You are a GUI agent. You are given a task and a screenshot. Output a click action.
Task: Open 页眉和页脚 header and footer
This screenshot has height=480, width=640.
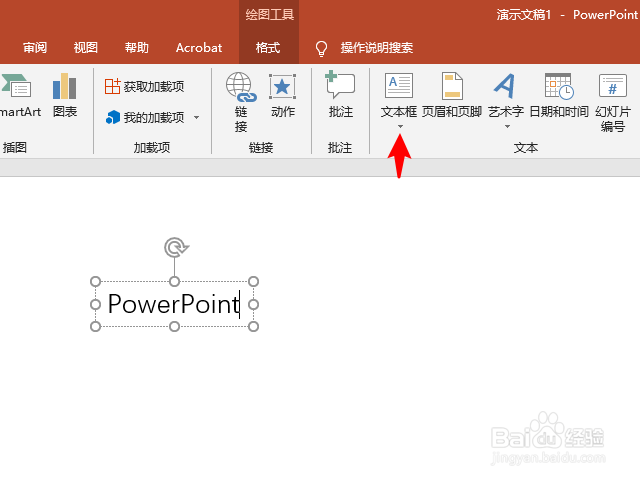(x=452, y=96)
